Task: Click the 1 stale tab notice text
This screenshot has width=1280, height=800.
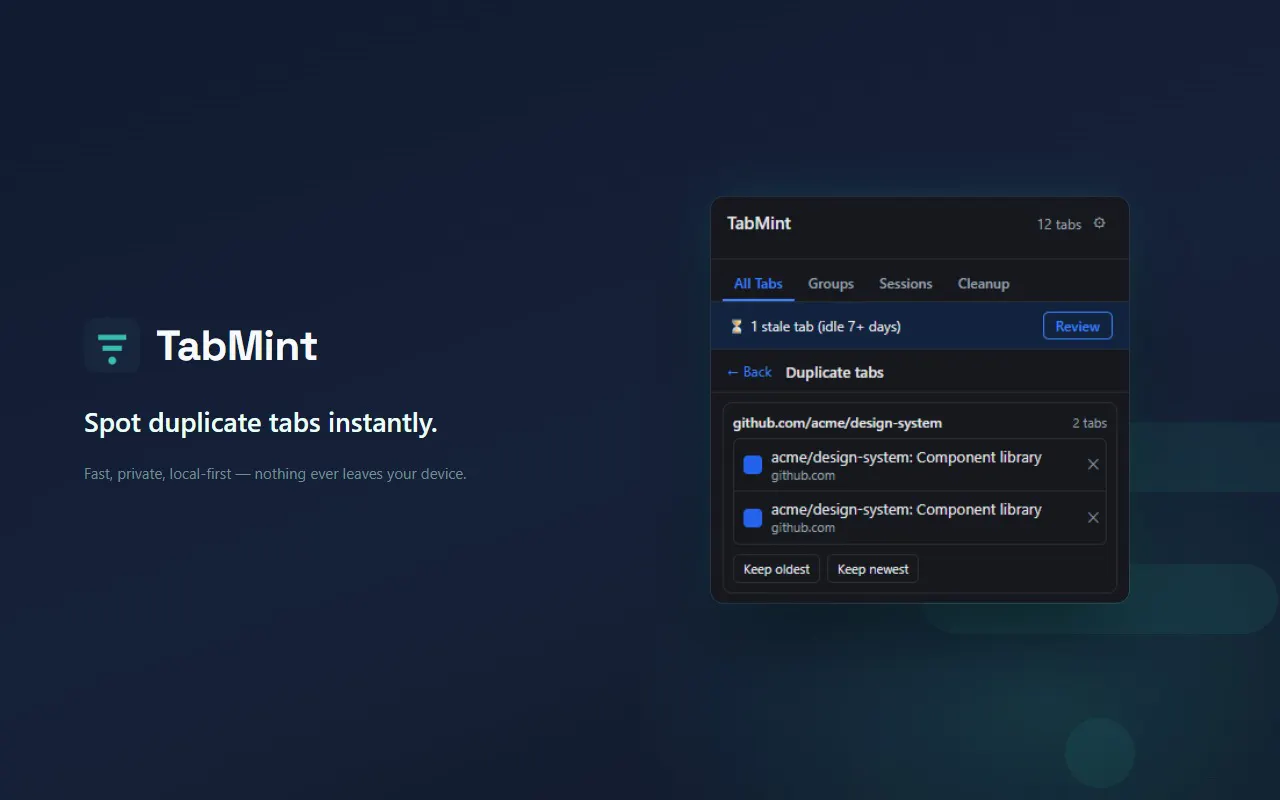Action: point(826,326)
